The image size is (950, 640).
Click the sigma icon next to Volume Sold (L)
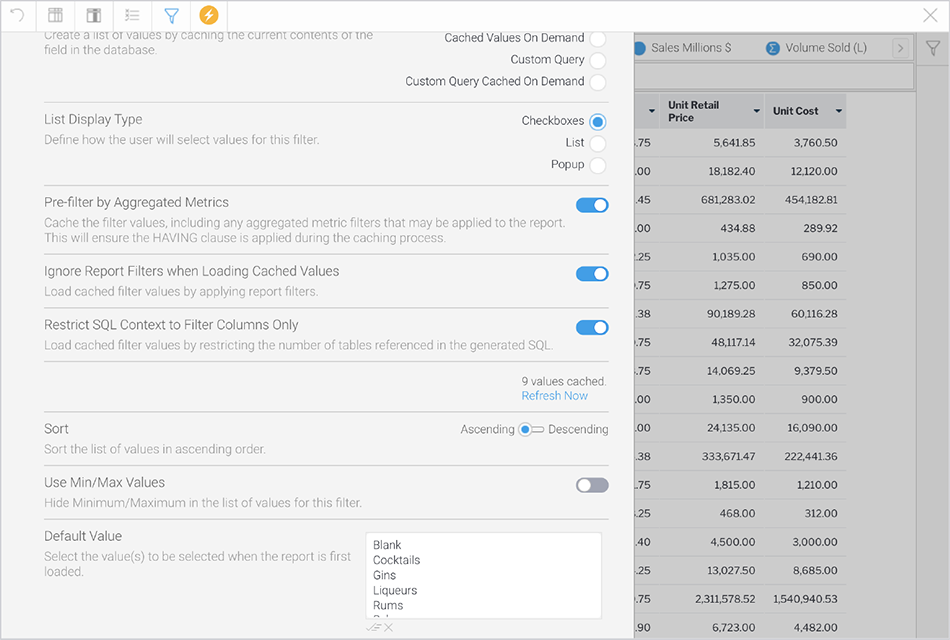tap(772, 48)
